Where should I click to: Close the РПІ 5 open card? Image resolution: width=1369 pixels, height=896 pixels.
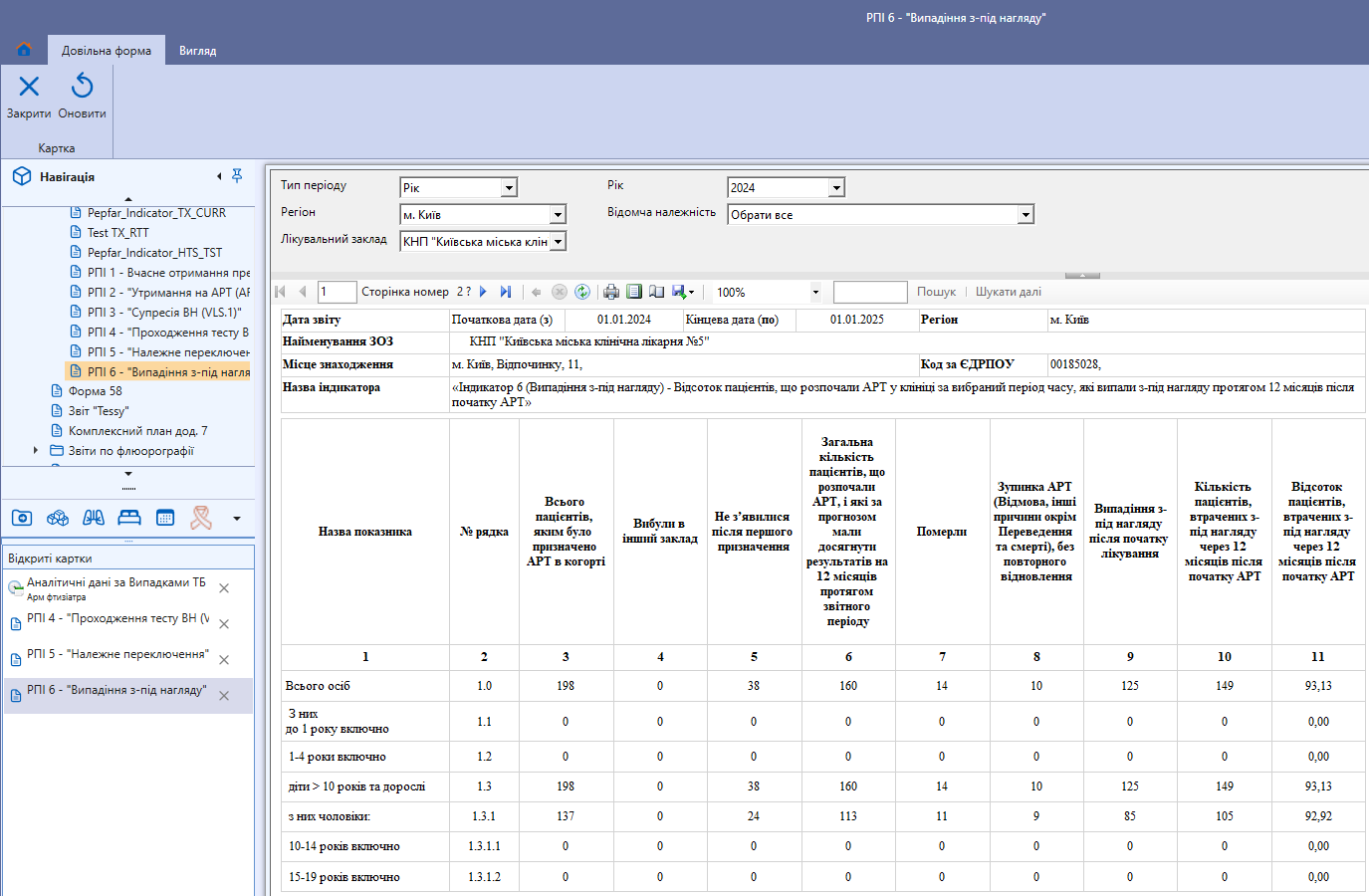coord(224,660)
